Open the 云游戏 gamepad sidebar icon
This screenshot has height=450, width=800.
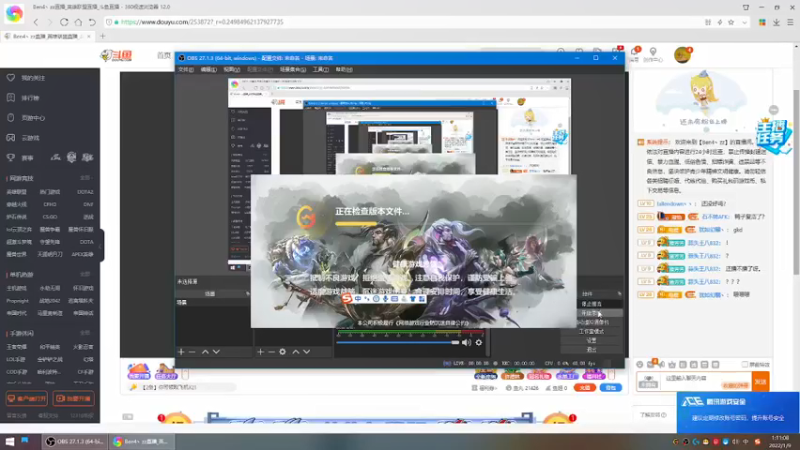point(11,138)
